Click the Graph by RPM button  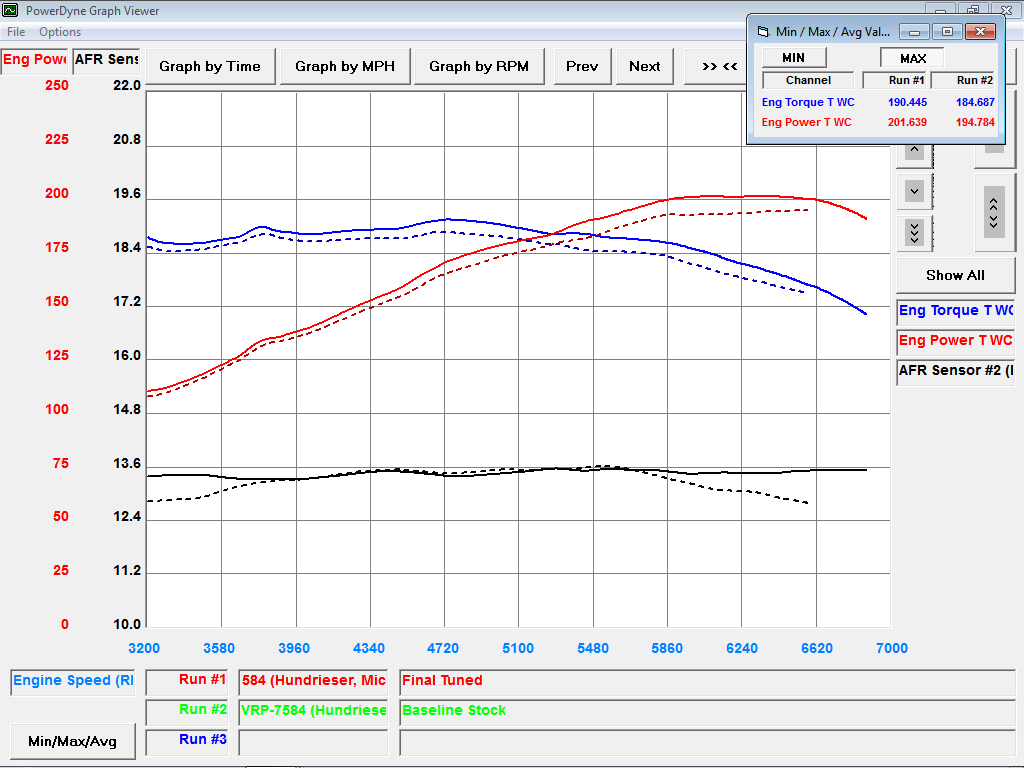pos(479,67)
